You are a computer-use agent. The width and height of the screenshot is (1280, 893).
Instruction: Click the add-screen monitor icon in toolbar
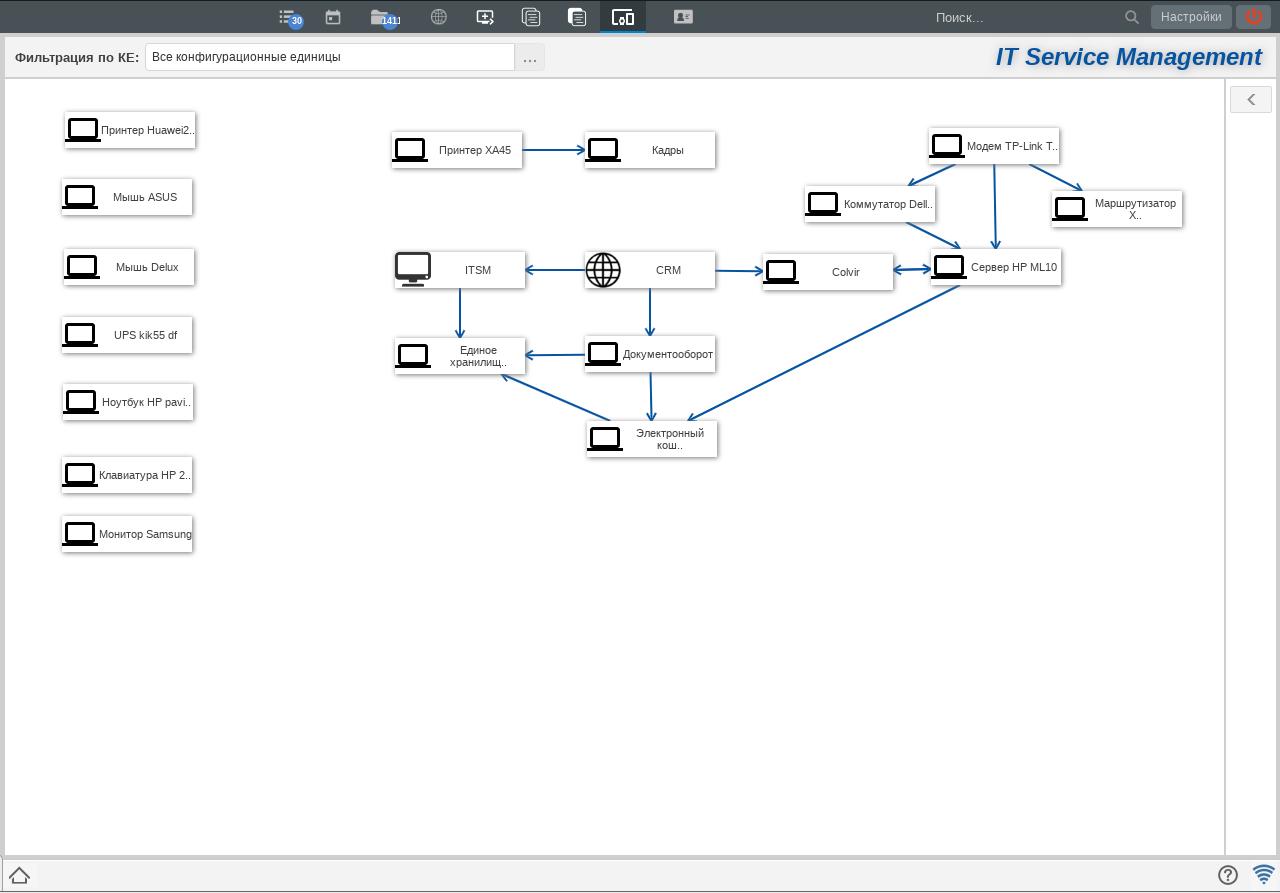pos(485,17)
